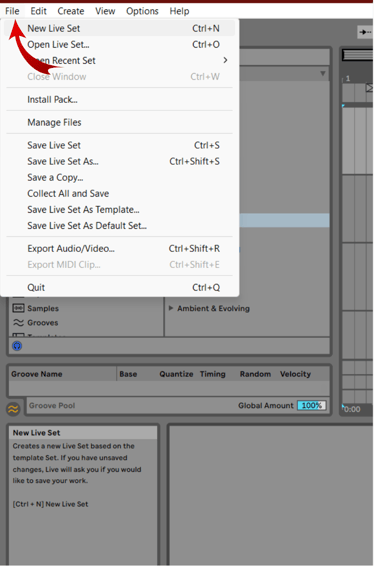Select Ambient & Evolving folder label

coord(213,308)
